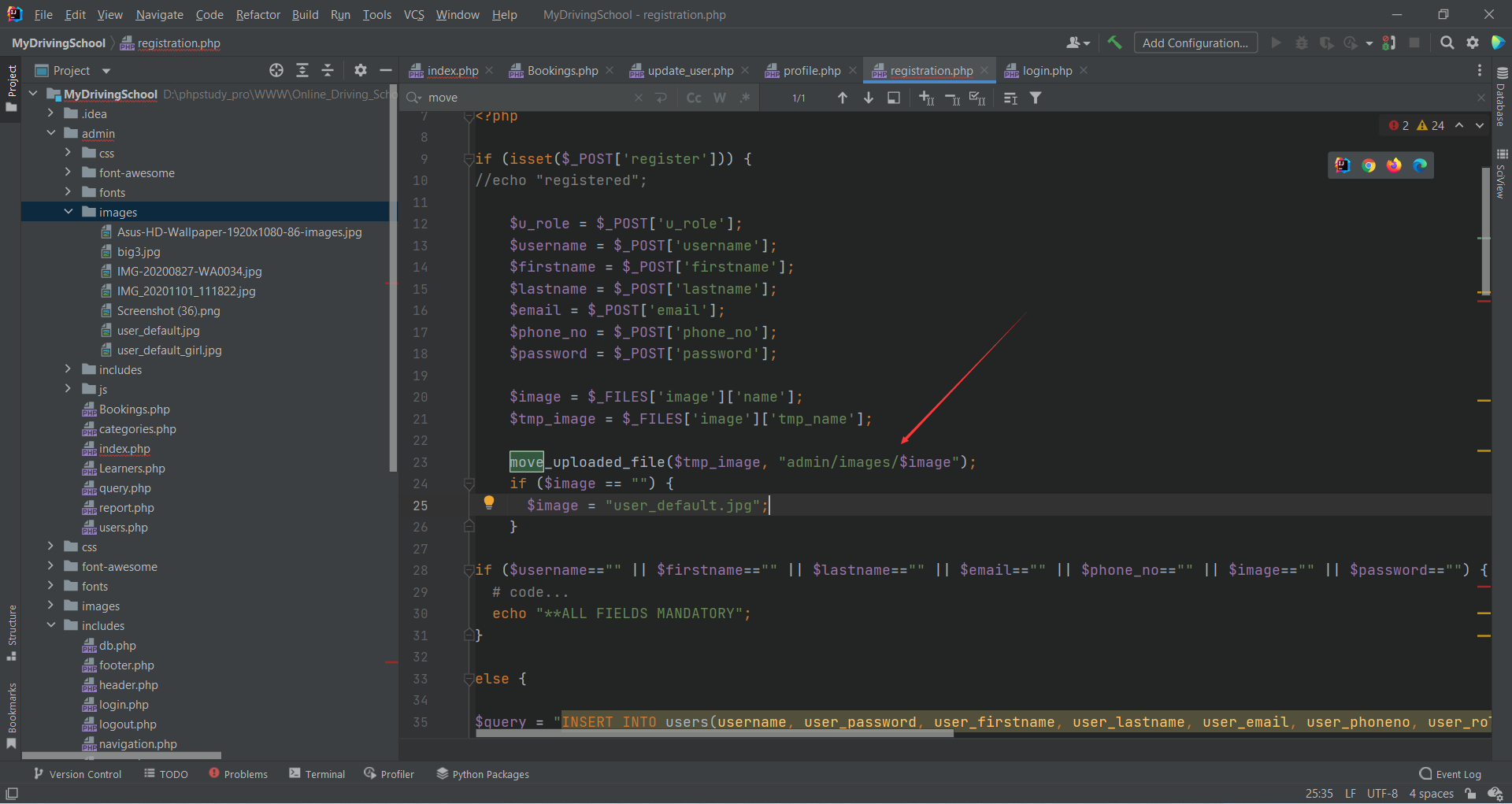Click the intention light bulb icon
1512x804 pixels.
[x=488, y=502]
